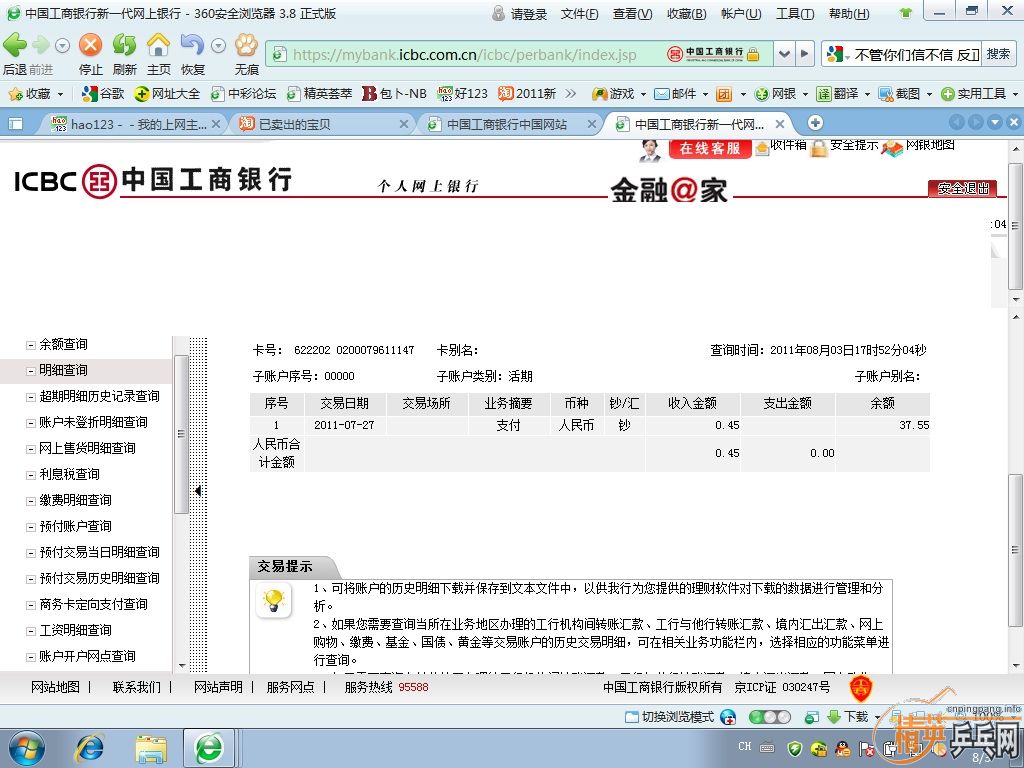Viewport: 1024px width, 768px height.
Task: Toggle the green three-dot status bar switch
Action: [x=769, y=717]
